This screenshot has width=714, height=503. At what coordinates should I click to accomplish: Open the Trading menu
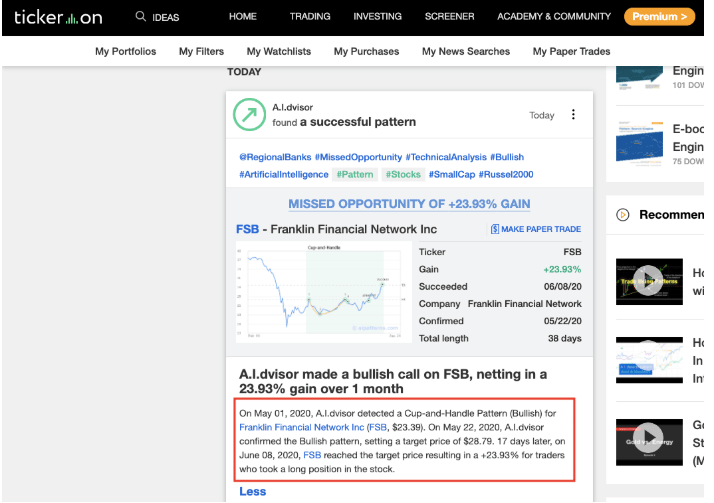[310, 16]
